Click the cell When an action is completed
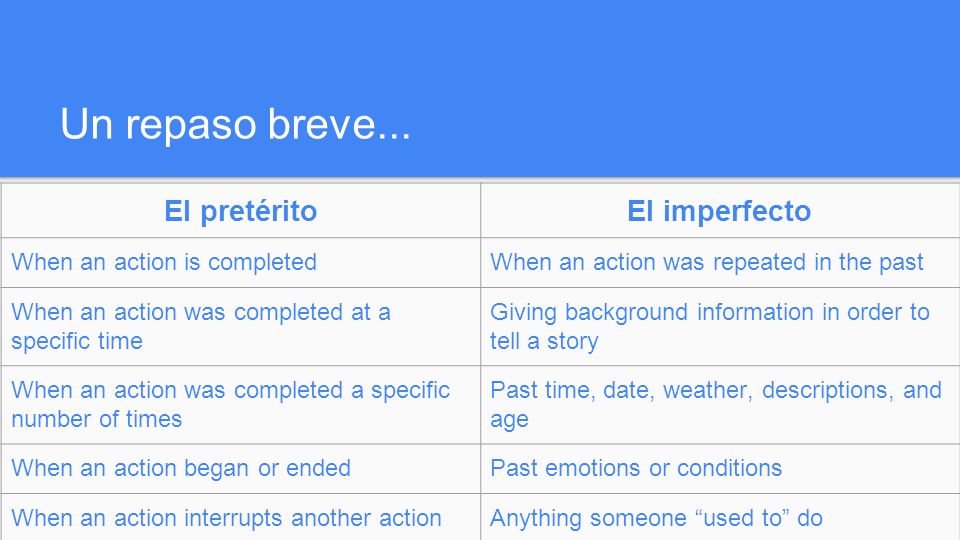 241,262
